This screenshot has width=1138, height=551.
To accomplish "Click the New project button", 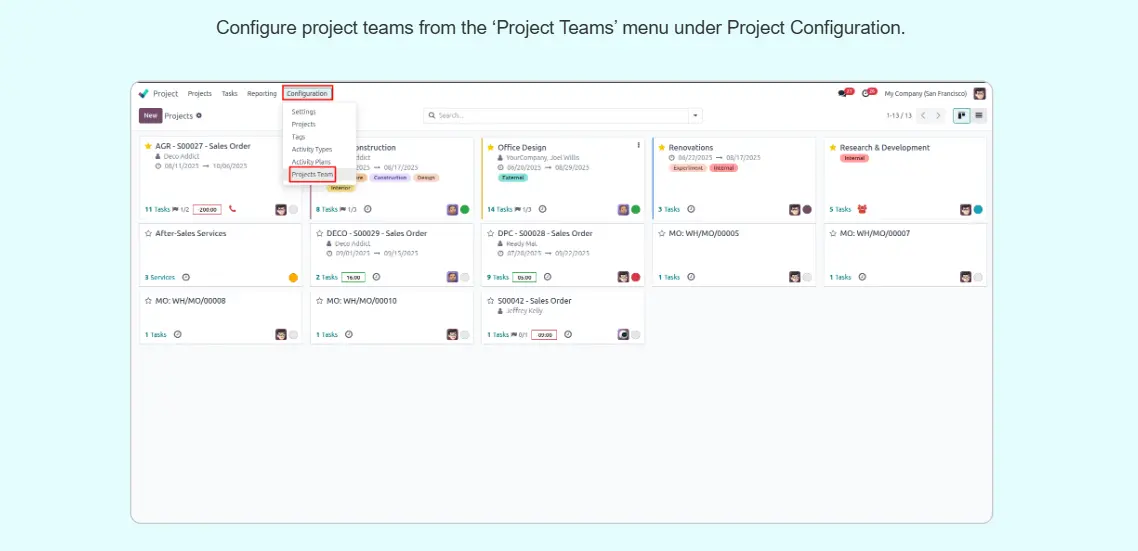I will coord(150,116).
